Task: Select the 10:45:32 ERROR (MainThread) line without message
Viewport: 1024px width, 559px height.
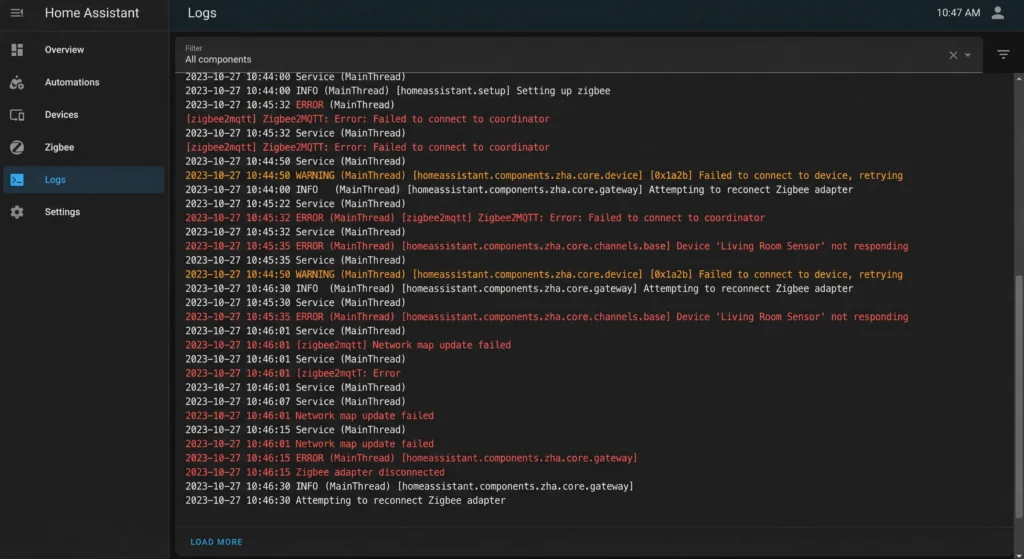Action: 290,105
